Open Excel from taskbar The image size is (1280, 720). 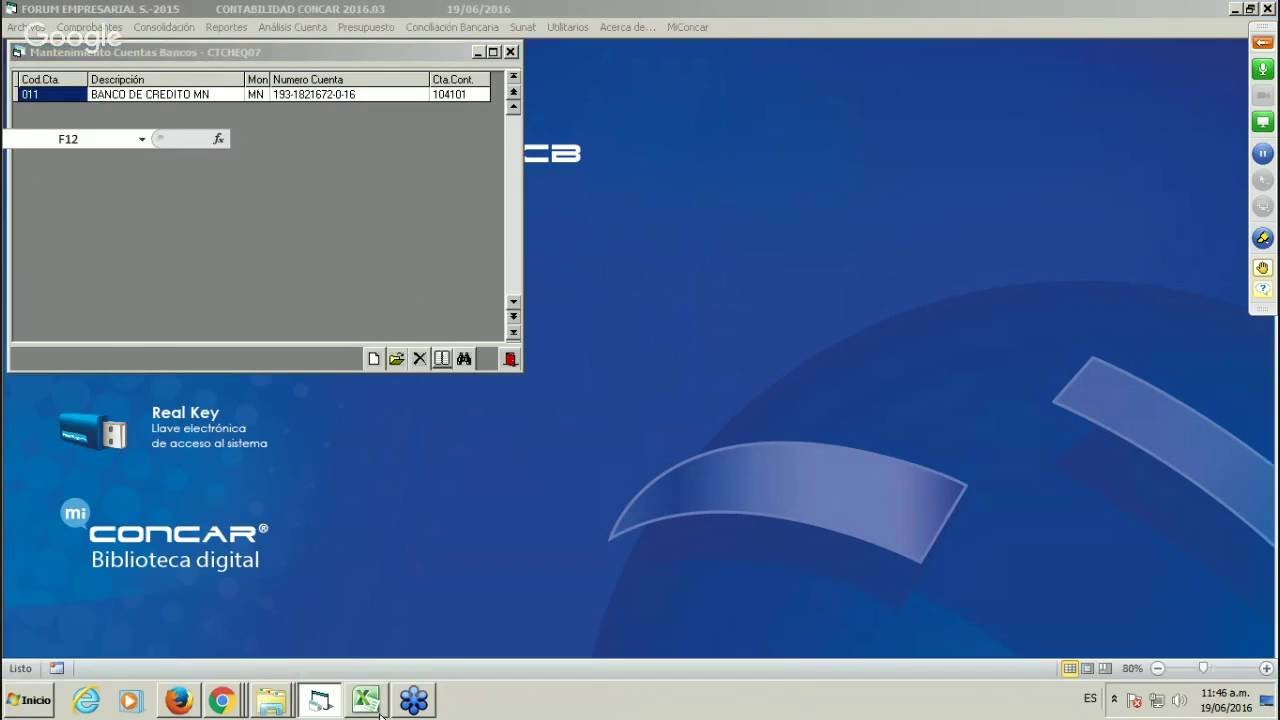365,700
